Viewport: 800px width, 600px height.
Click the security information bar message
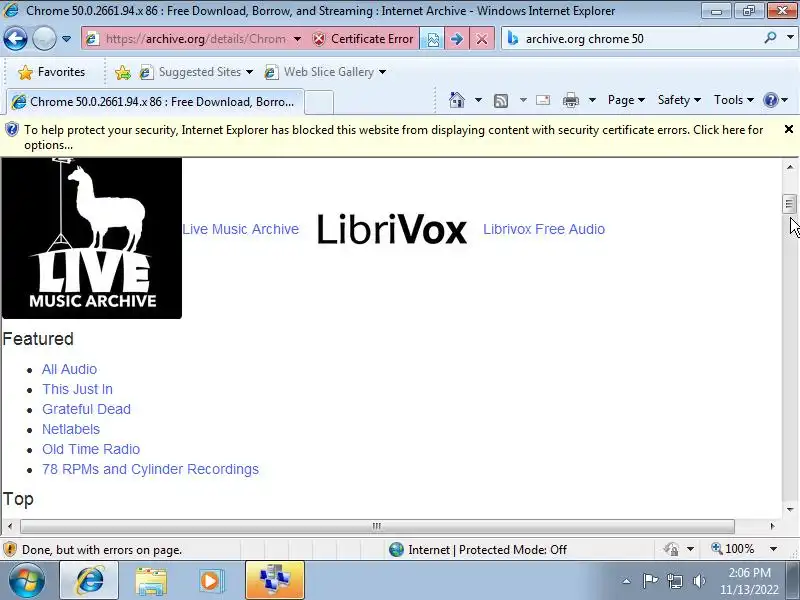click(393, 137)
